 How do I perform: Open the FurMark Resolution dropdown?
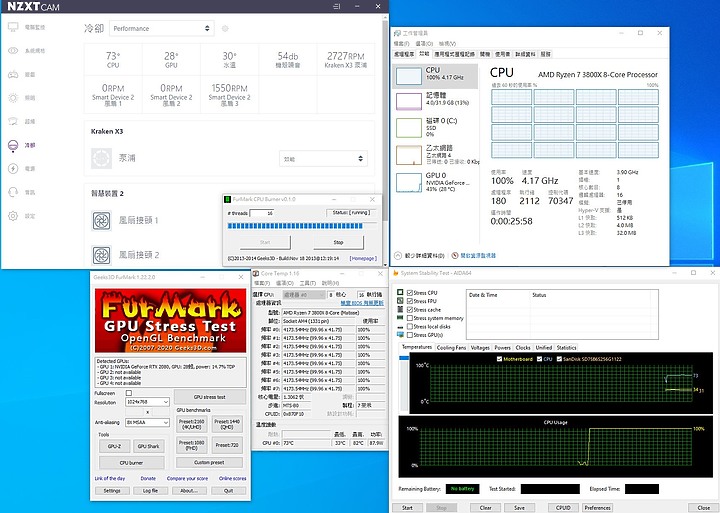[x=147, y=402]
